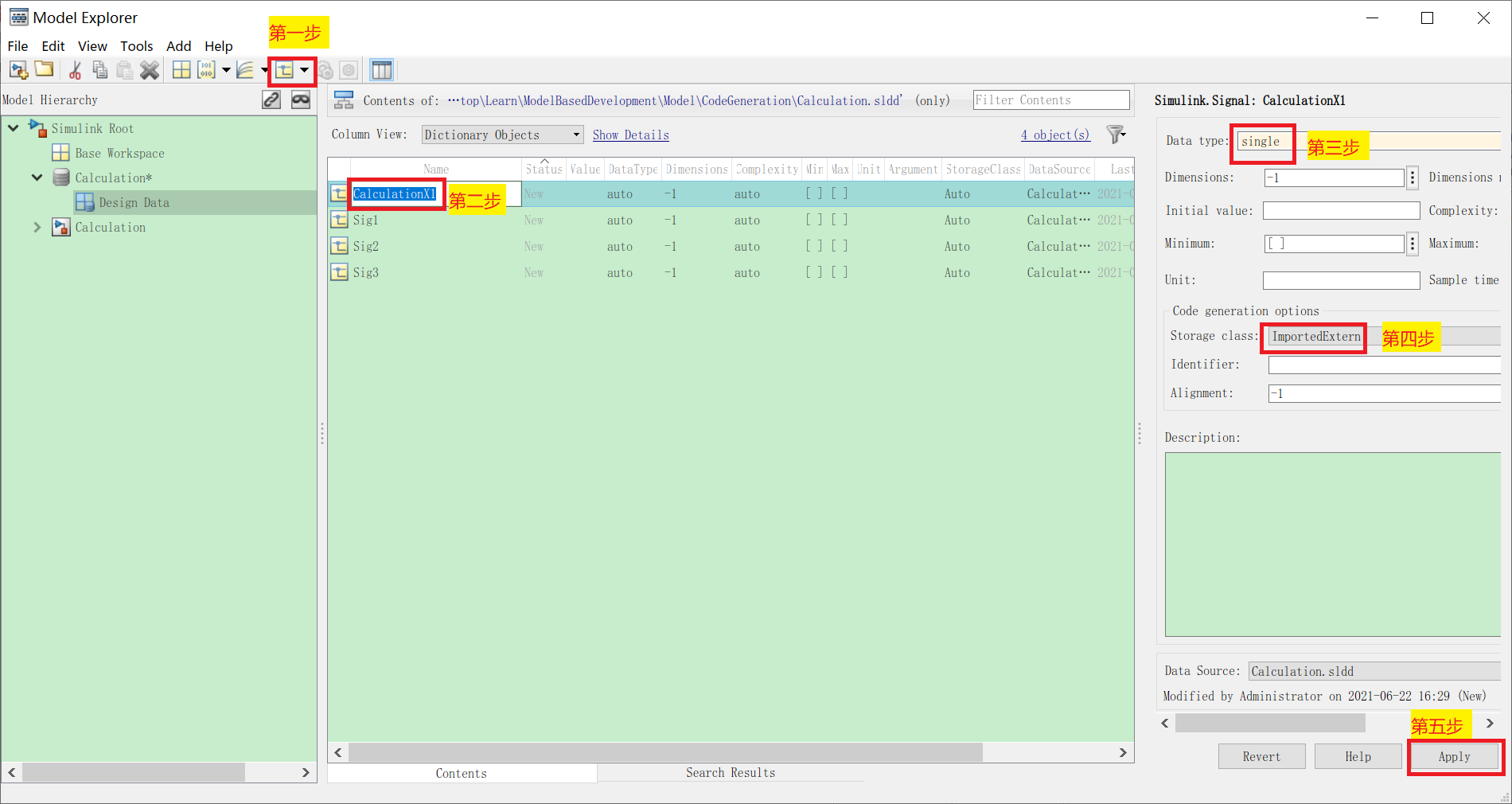Screen dimensions: 1512x804
Task: Click the Delete X toolbar icon
Action: 150,70
